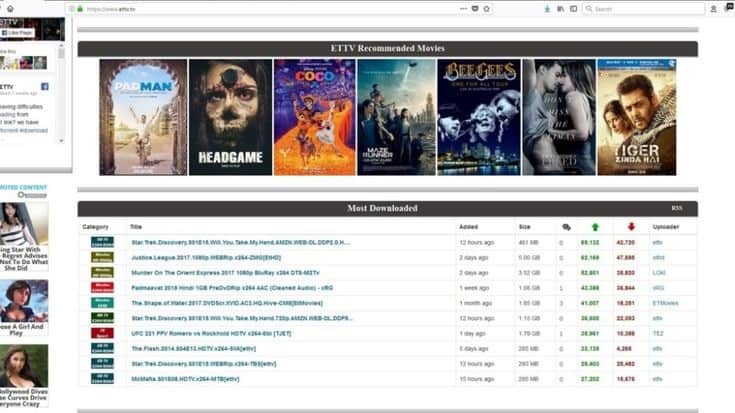
Task: Click the comments bubble column icon
Action: pos(566,227)
